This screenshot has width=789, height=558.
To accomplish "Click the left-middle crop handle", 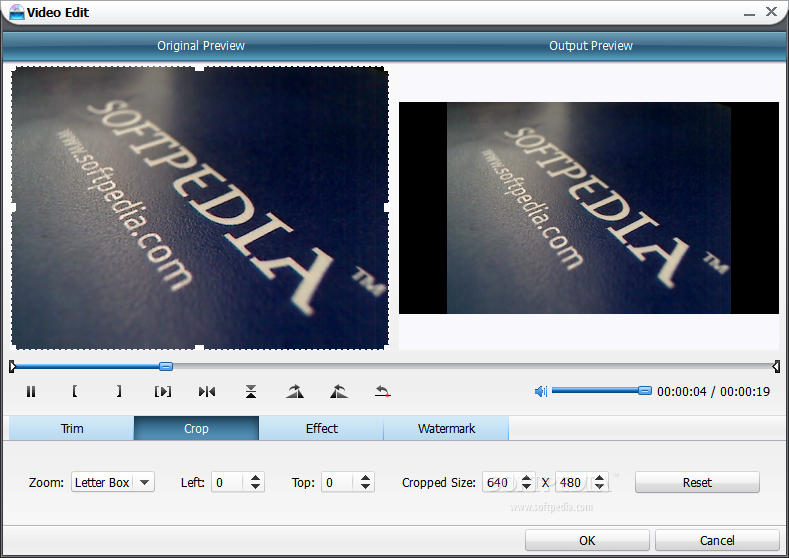I will (x=14, y=207).
